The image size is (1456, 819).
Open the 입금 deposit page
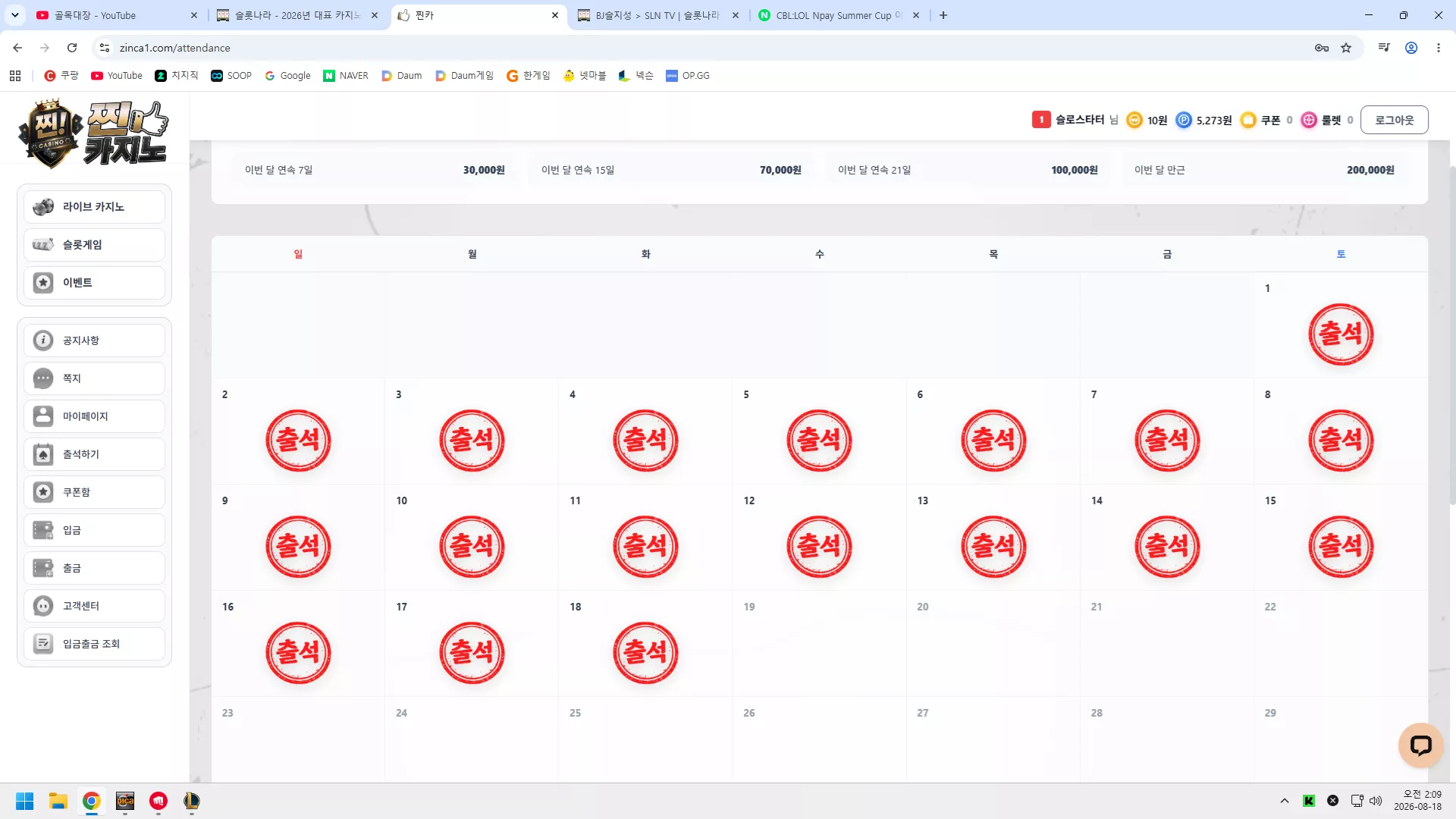click(94, 530)
